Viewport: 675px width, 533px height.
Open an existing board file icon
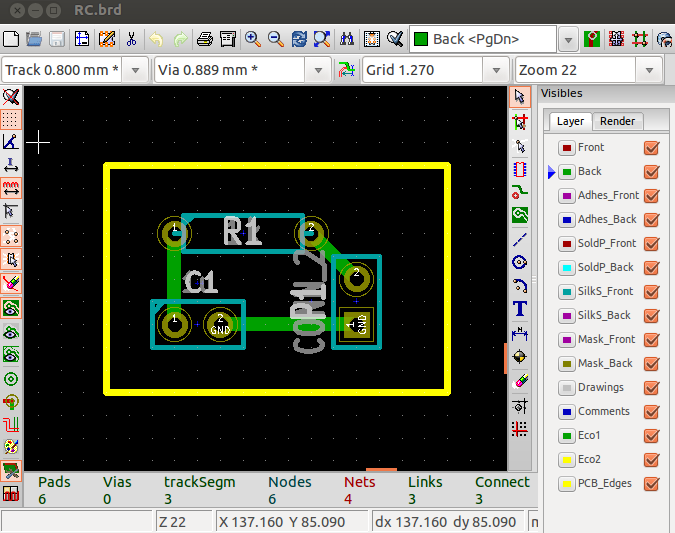34,39
